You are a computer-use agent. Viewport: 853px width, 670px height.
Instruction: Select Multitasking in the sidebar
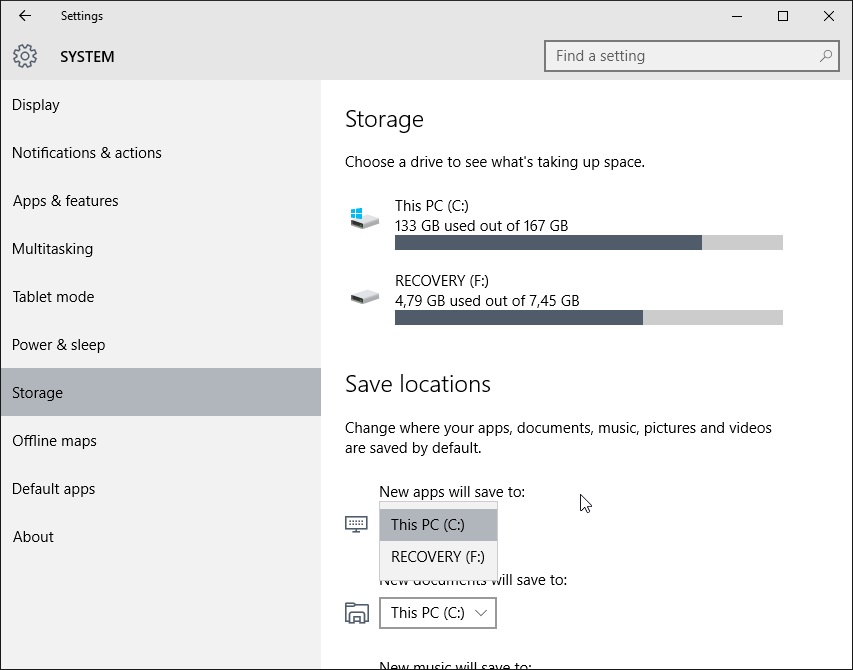point(160,249)
